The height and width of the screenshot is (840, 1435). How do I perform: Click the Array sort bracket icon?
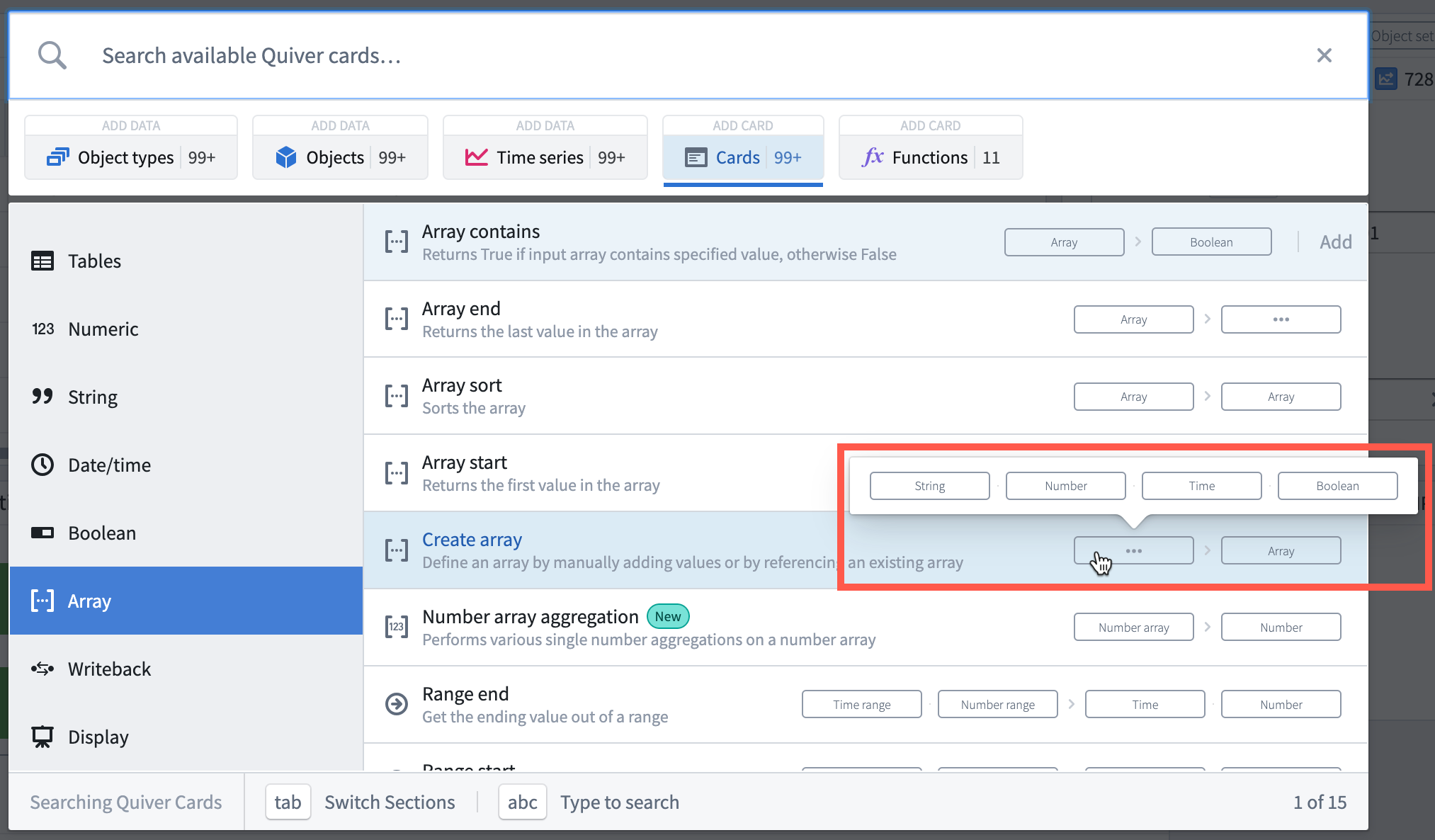click(397, 396)
